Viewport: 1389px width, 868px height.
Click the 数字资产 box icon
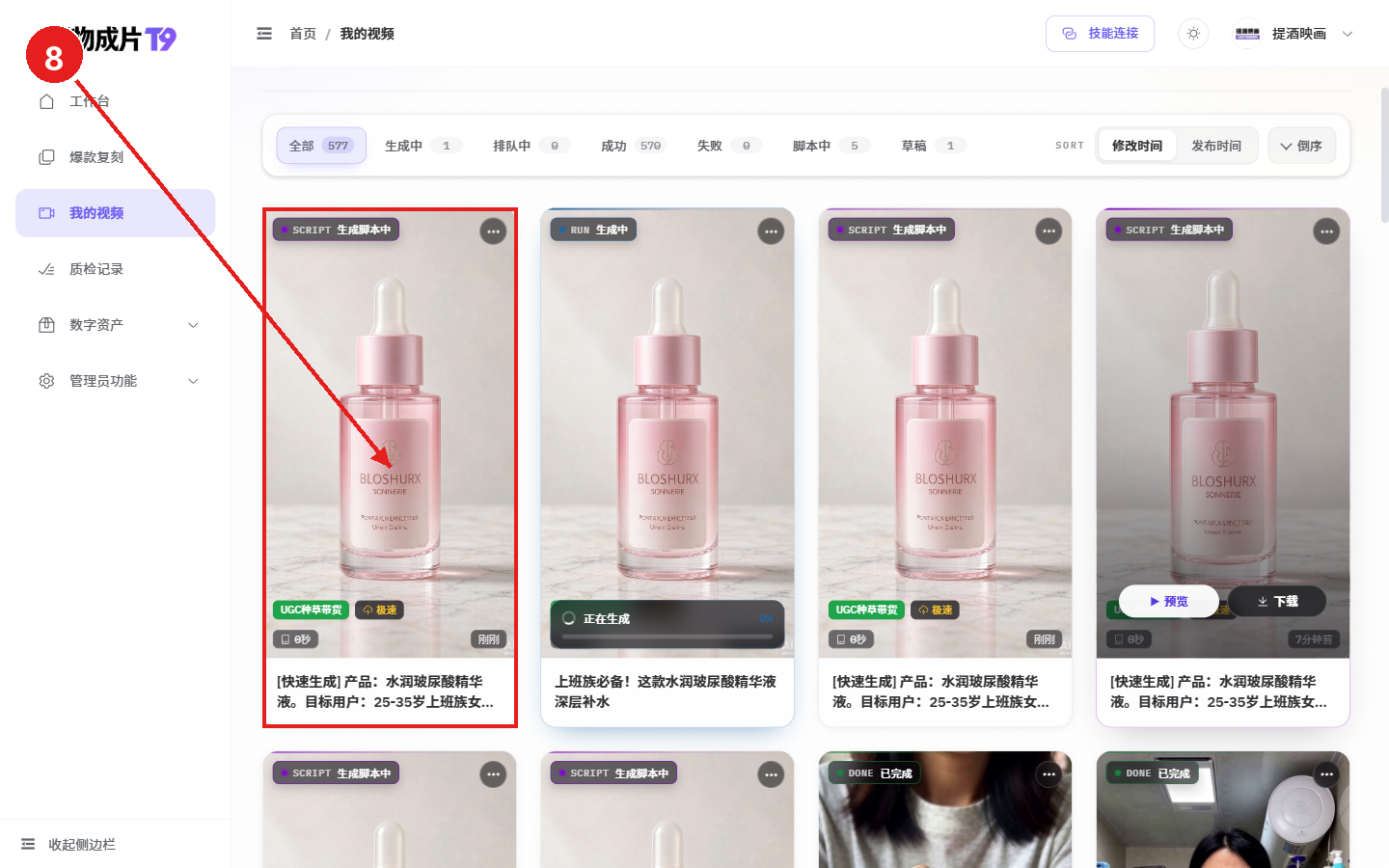pyautogui.click(x=46, y=325)
